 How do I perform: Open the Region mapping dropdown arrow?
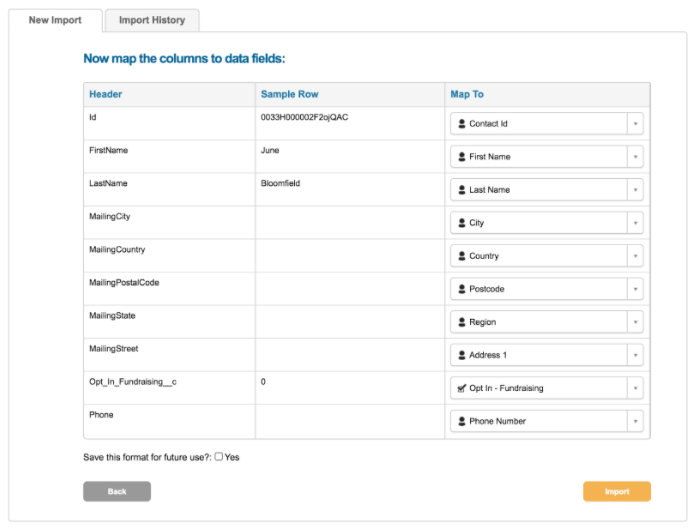pos(635,322)
